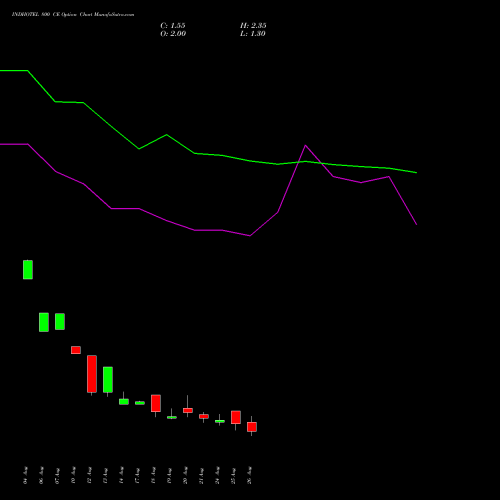Viewport: 500px width, 500px height.
Task: Click the open value 'O: 2.00'
Action: pos(173,34)
